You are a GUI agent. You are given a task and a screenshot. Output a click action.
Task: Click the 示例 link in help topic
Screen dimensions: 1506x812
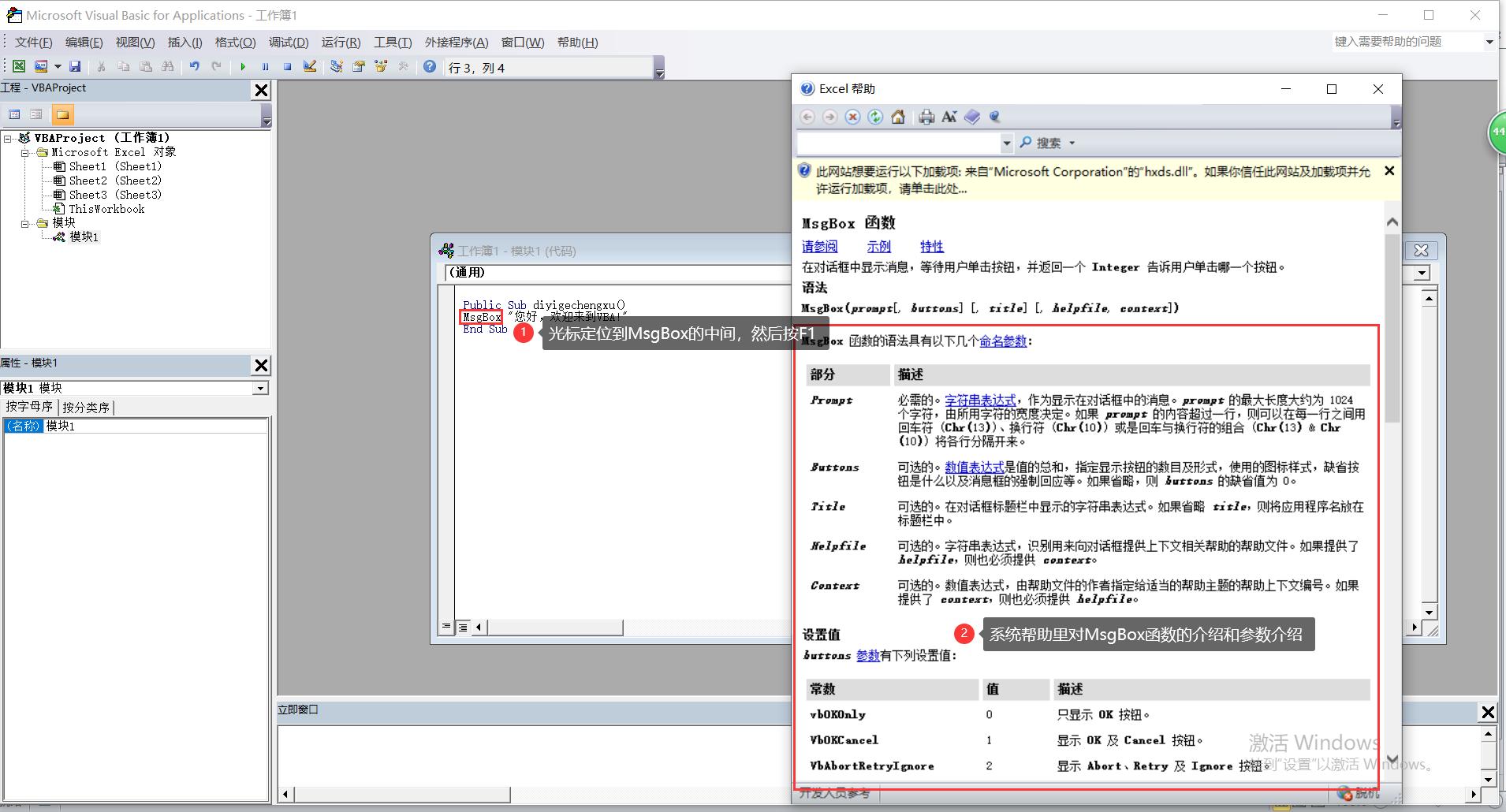(878, 247)
